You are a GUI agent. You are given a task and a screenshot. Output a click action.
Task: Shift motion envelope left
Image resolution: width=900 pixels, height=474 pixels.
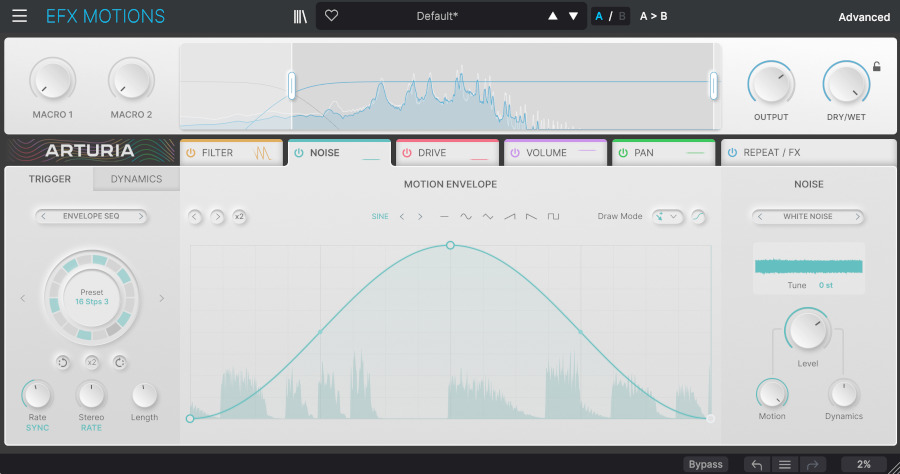[x=195, y=217]
